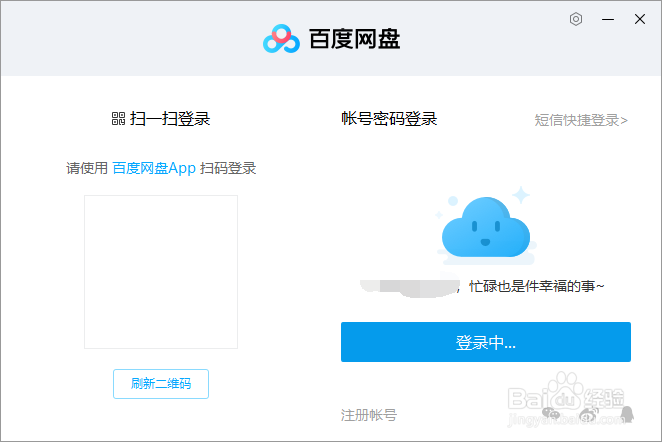Close the Baidu Netdisk login window
The width and height of the screenshot is (662, 442).
(x=640, y=19)
